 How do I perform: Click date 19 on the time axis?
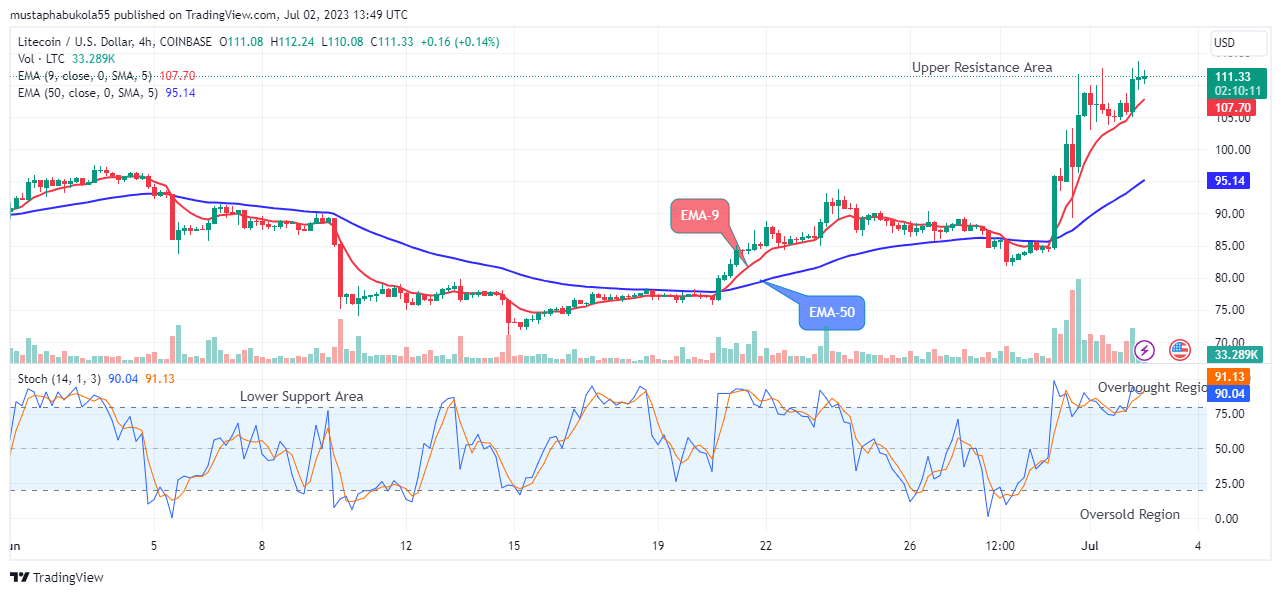658,546
